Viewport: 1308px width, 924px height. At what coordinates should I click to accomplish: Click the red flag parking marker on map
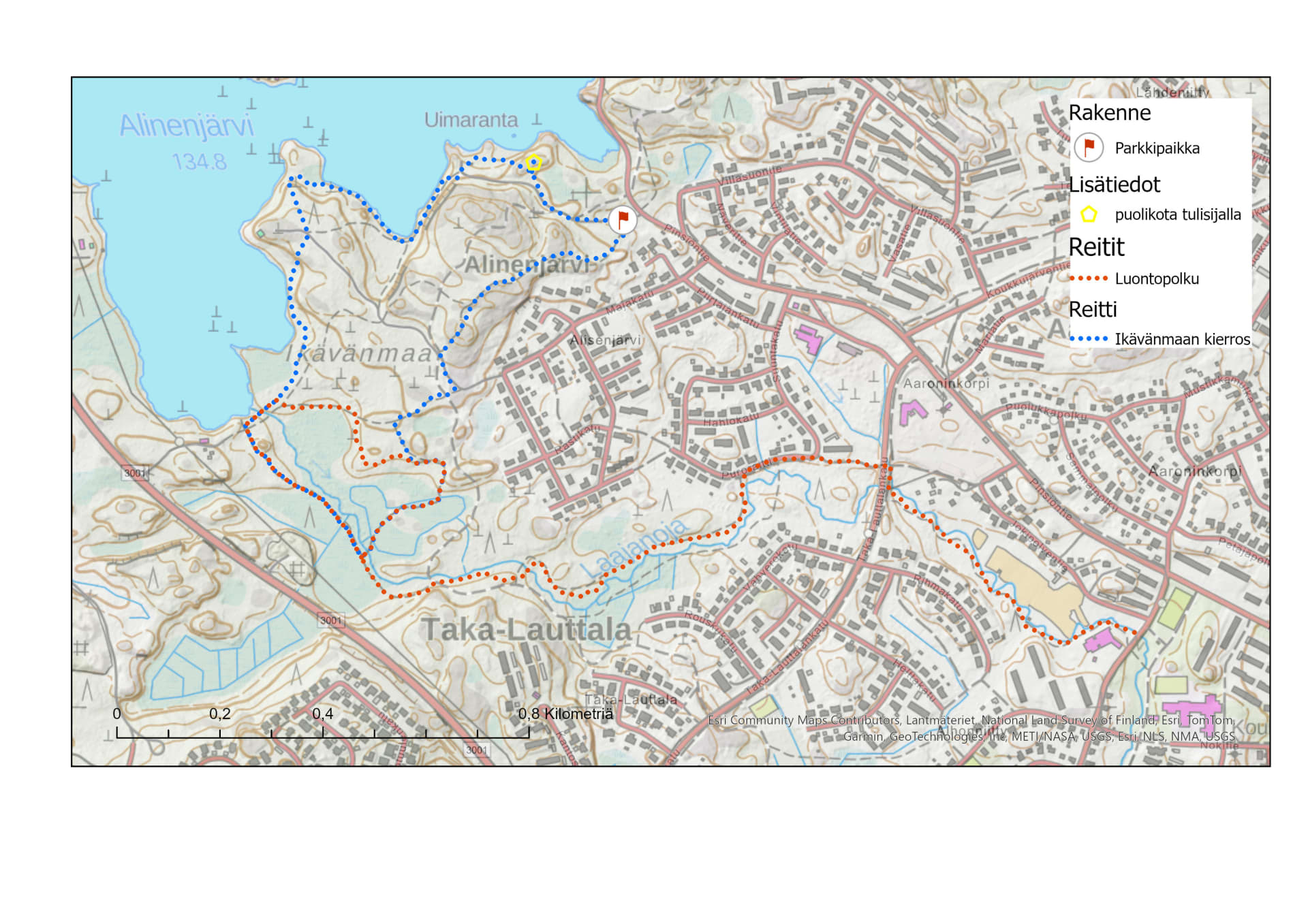622,220
